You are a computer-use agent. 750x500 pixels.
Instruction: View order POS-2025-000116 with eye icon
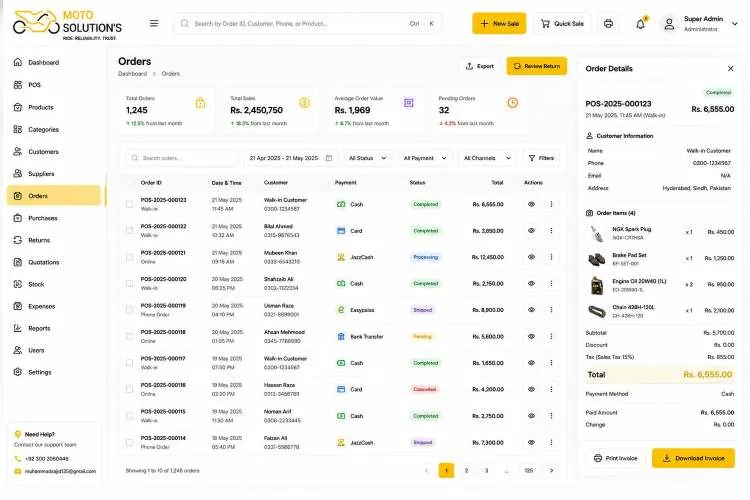(531, 389)
